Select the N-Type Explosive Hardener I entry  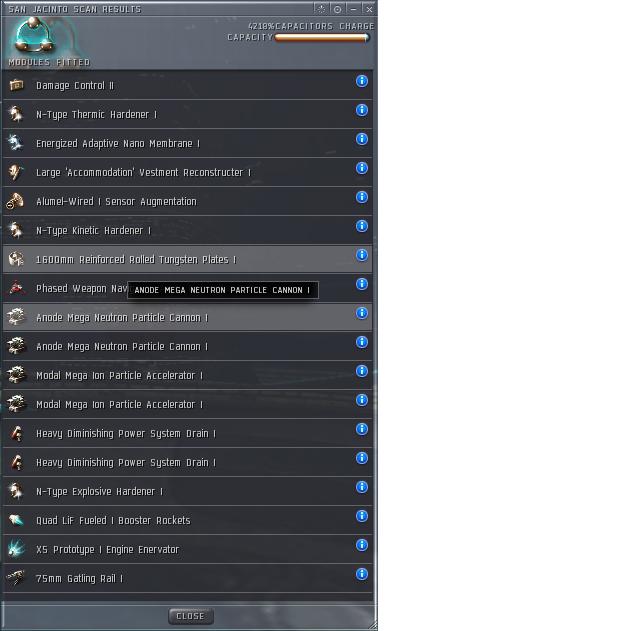(x=187, y=491)
